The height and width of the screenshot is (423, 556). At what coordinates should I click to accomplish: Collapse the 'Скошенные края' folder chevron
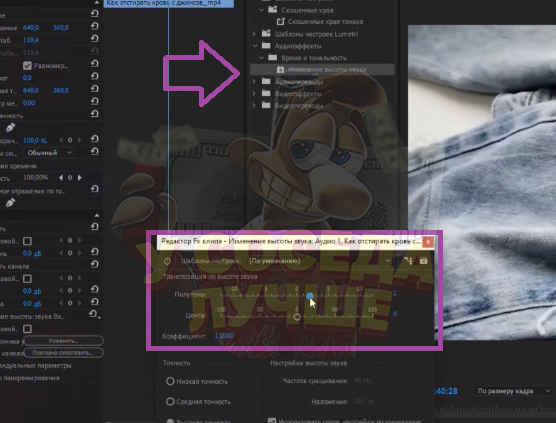pos(262,10)
